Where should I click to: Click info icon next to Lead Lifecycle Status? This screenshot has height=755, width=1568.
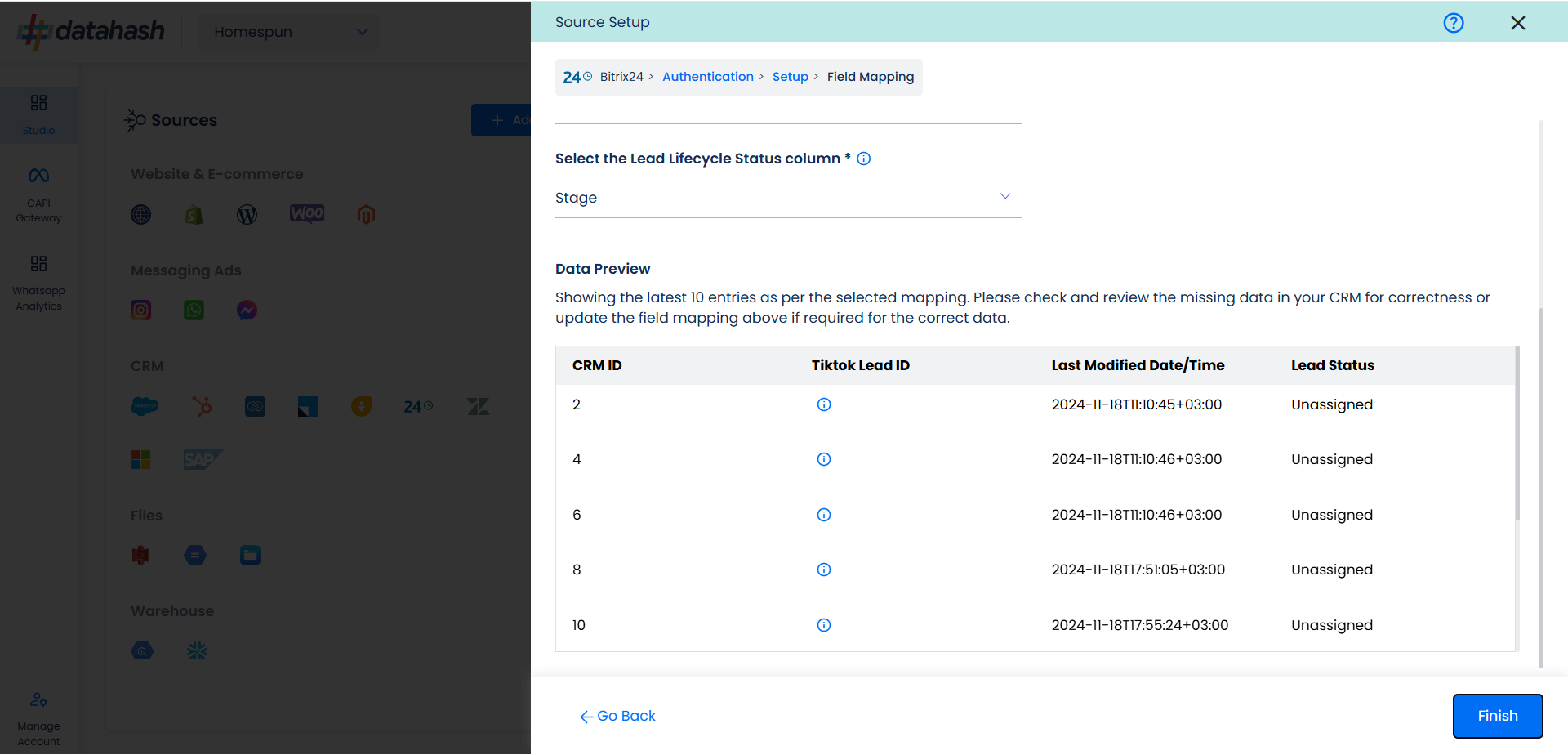point(863,159)
